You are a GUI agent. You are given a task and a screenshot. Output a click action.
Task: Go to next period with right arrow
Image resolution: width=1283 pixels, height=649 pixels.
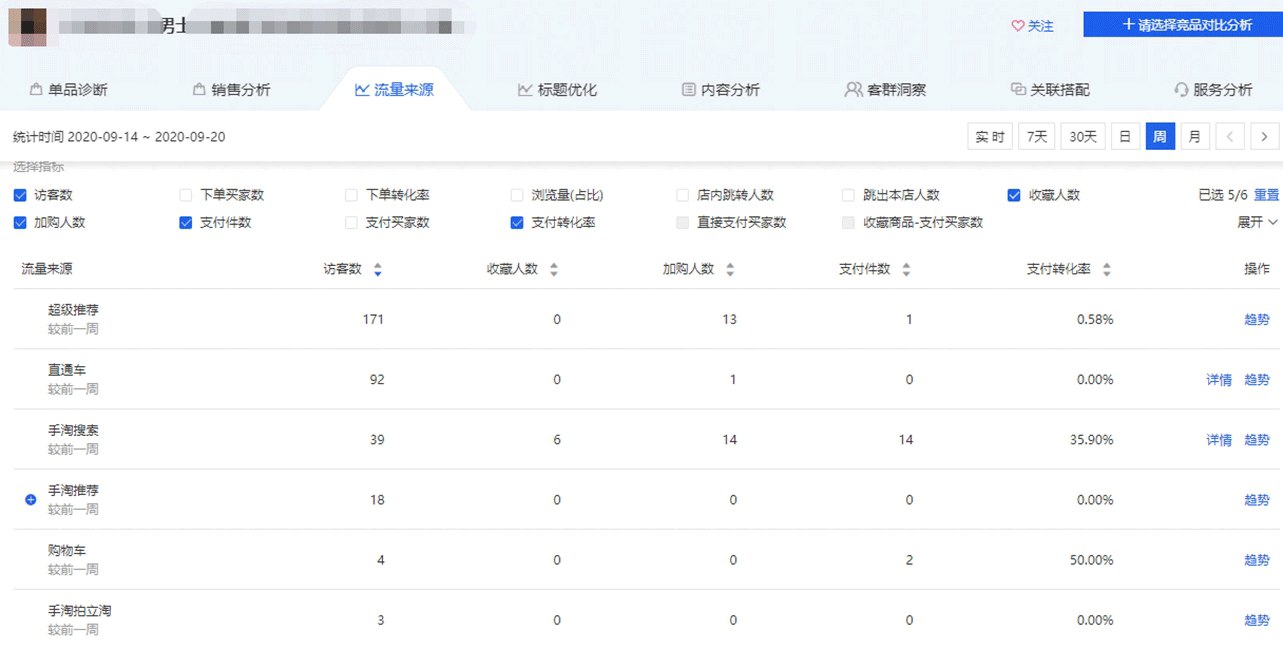(x=1265, y=137)
